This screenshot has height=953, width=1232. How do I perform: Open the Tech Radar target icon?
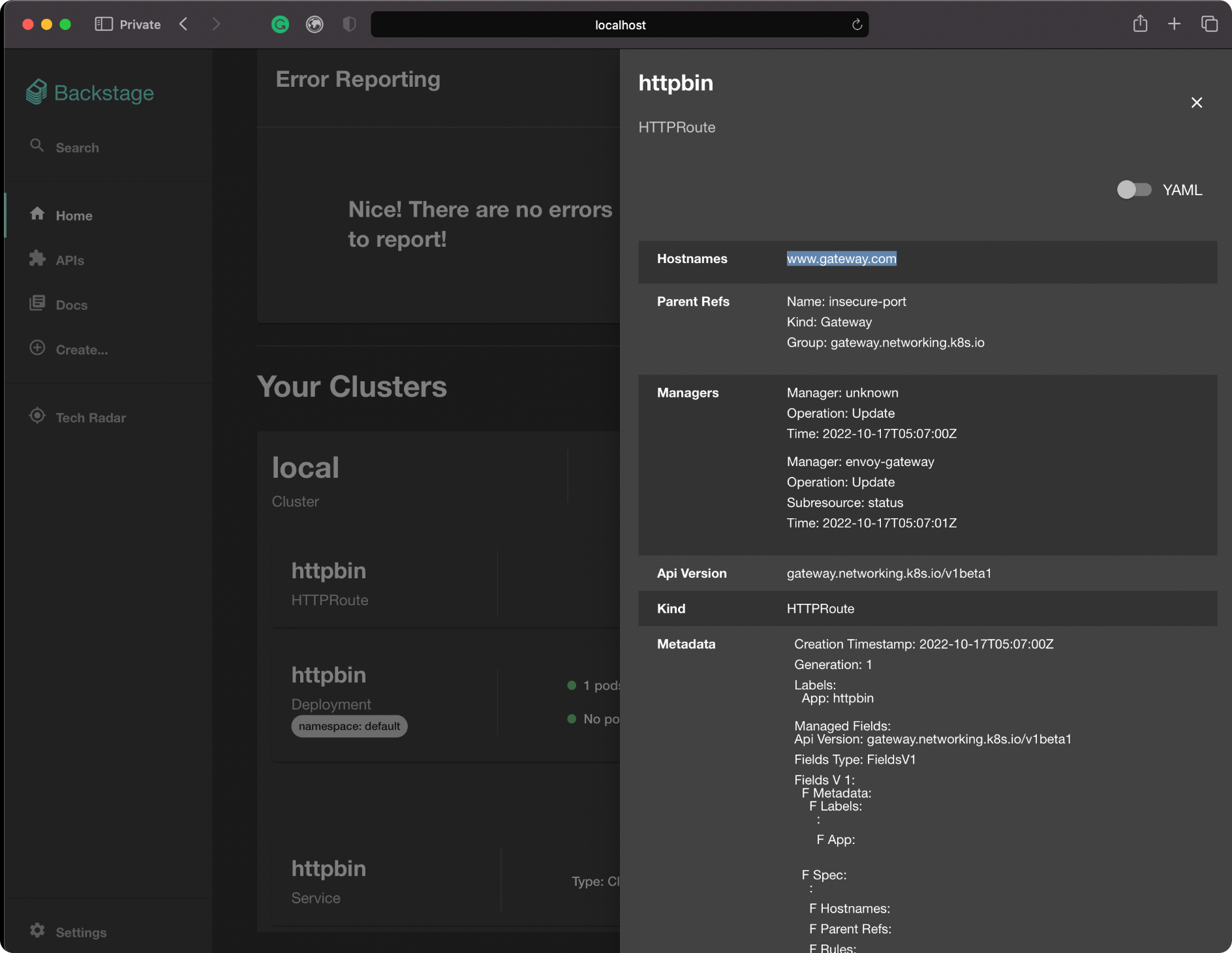click(37, 416)
